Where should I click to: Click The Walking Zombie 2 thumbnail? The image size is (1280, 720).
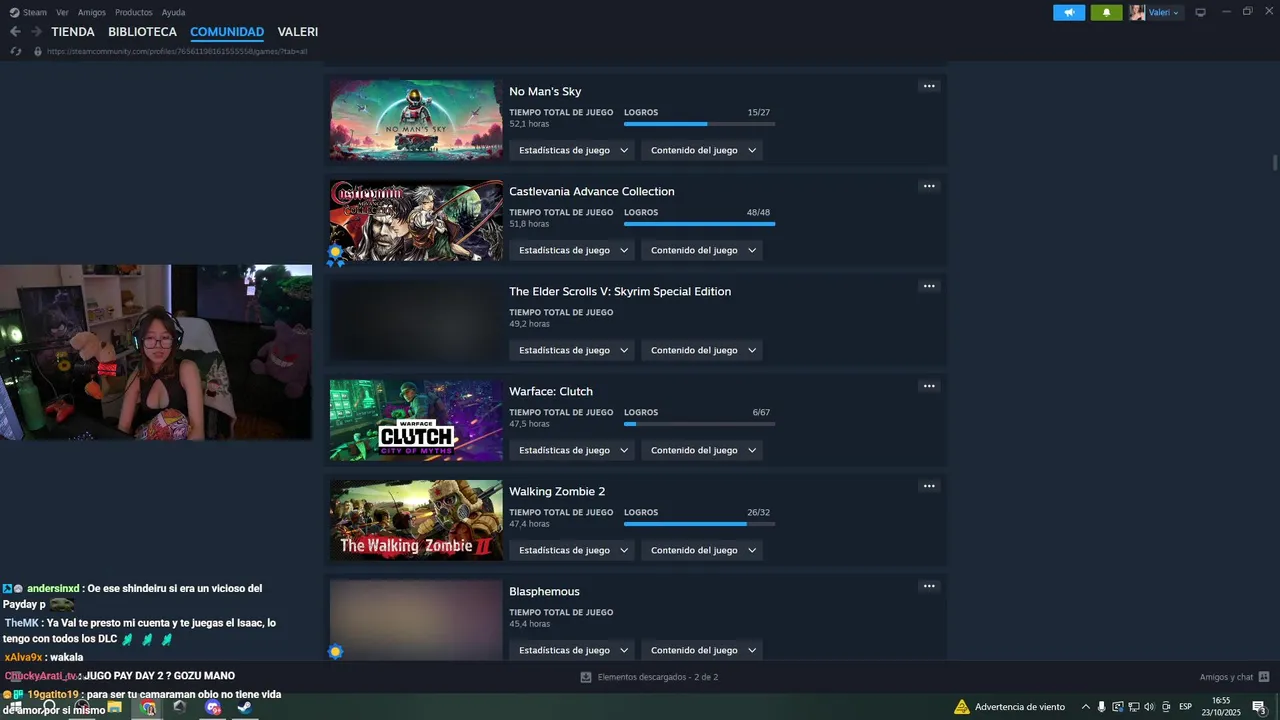[x=416, y=520]
